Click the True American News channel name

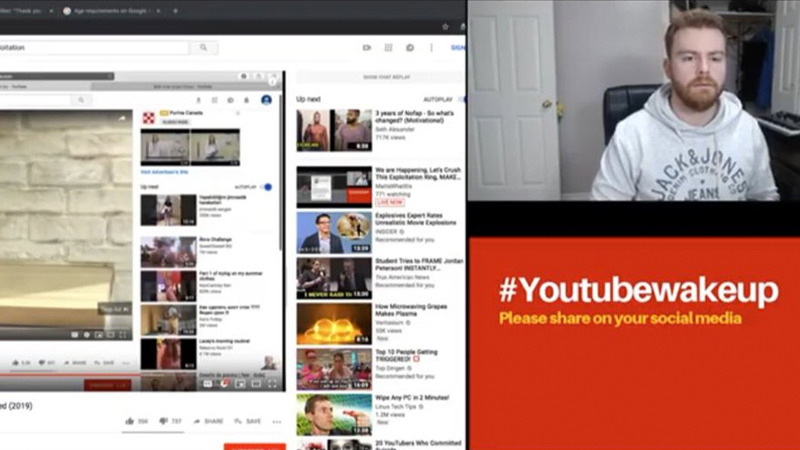tap(402, 277)
